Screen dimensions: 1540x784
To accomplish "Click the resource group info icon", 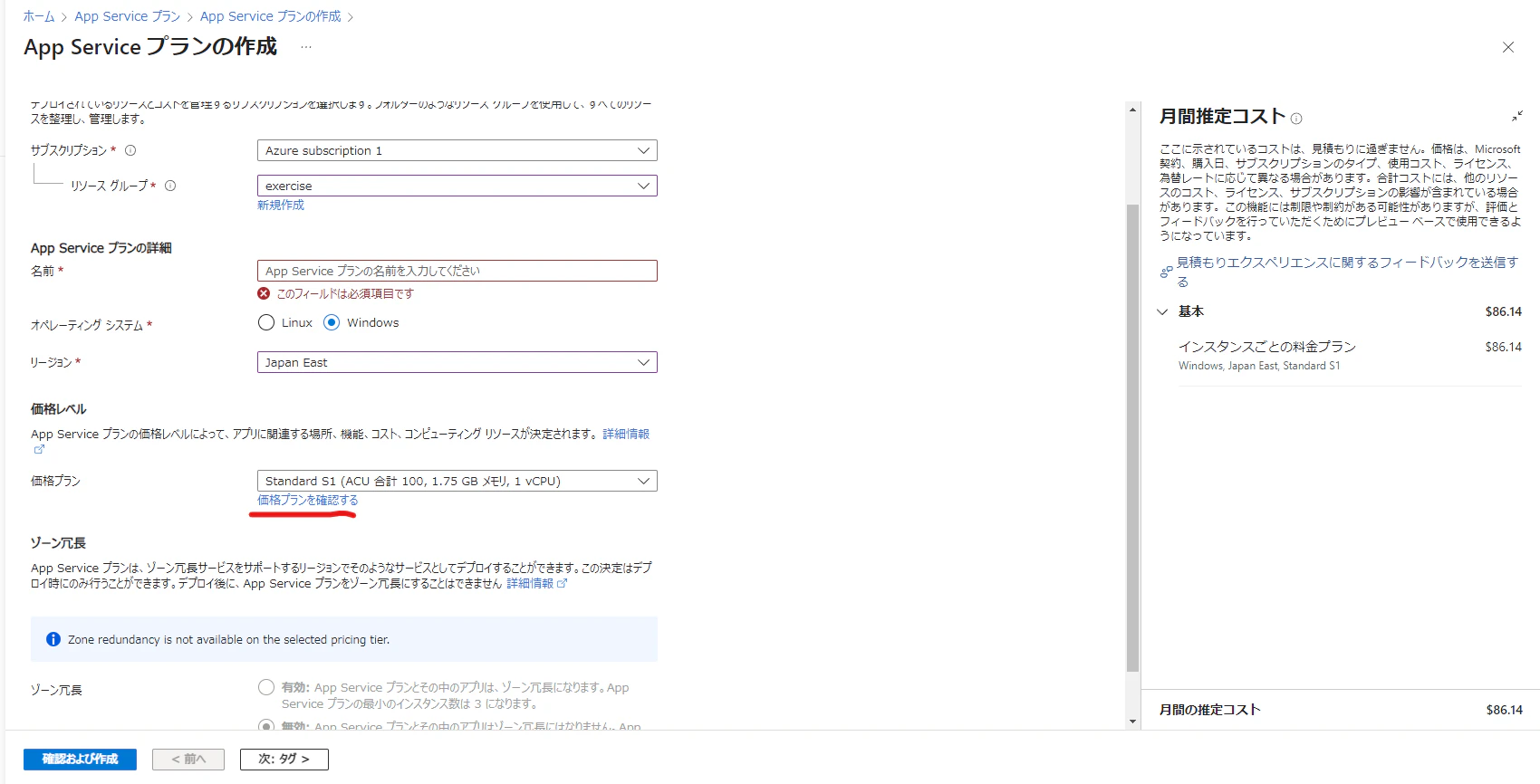I will pyautogui.click(x=170, y=186).
